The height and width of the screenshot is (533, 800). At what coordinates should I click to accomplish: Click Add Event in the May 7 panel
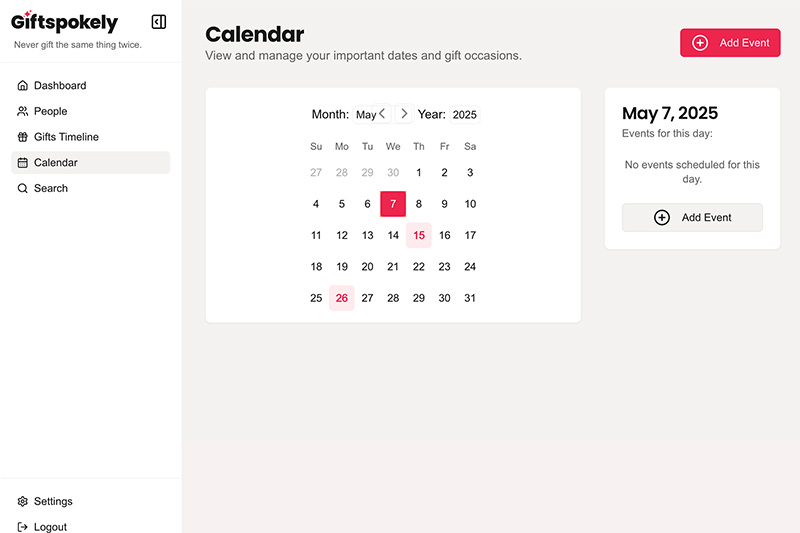[692, 217]
